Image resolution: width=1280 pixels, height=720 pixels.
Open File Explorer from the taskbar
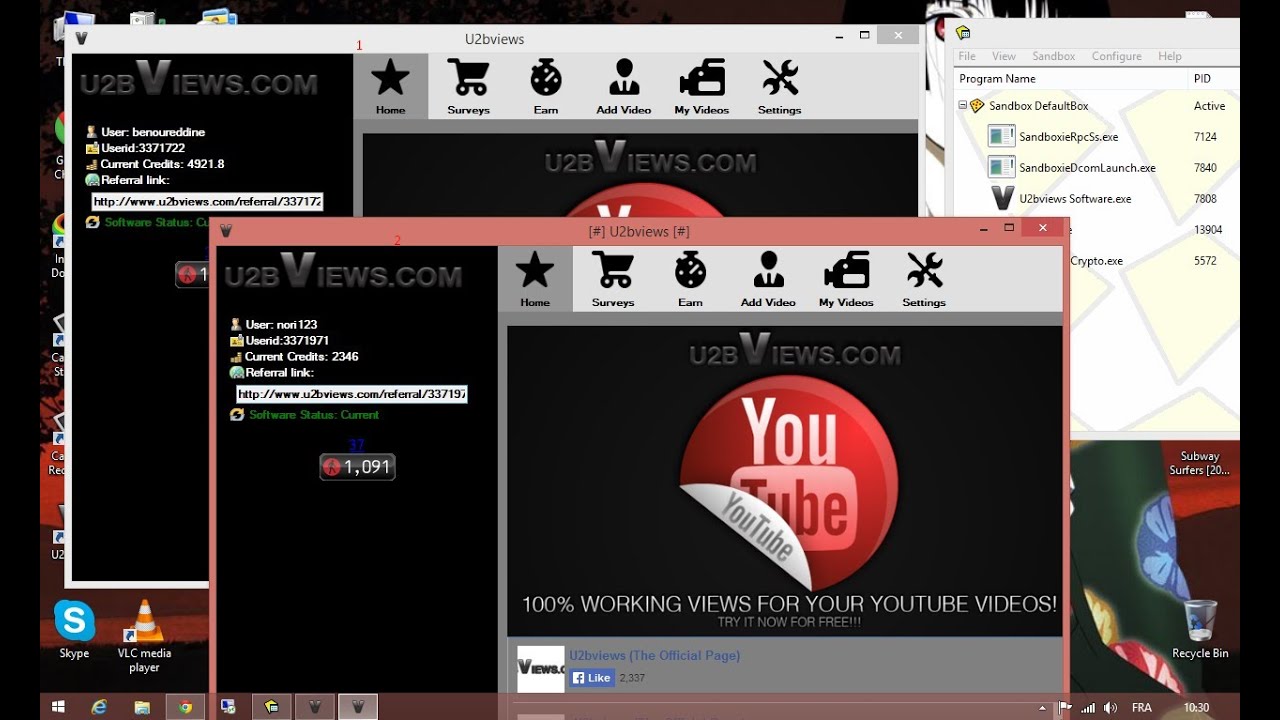point(142,707)
